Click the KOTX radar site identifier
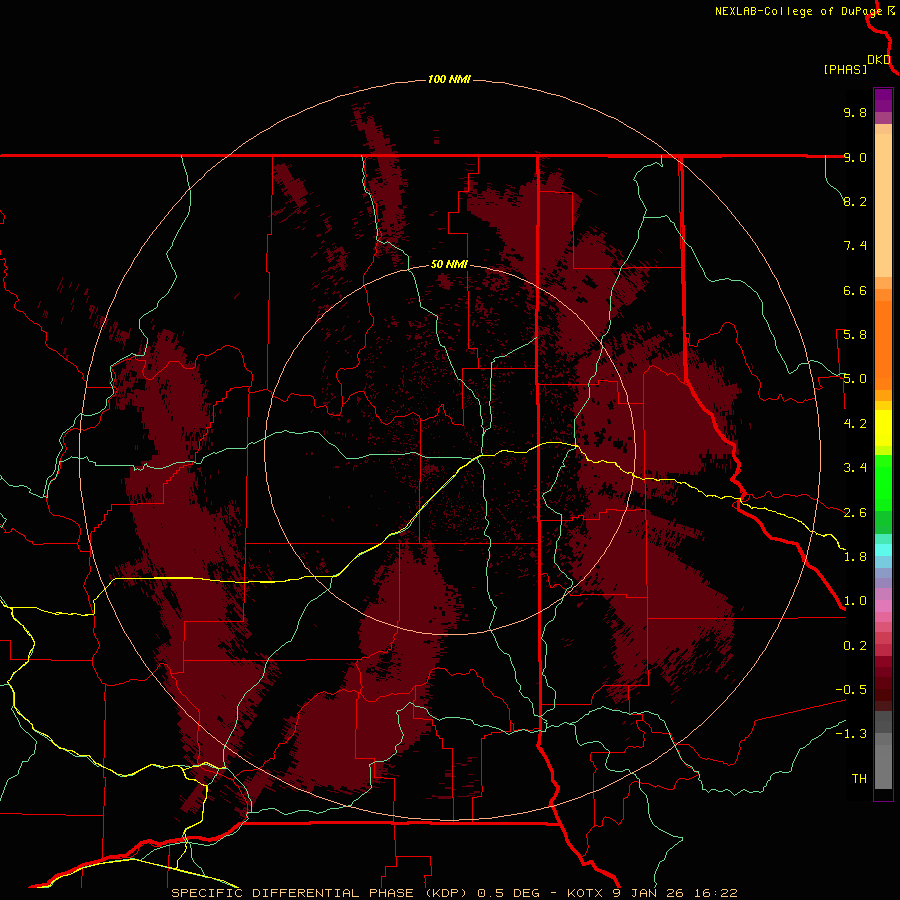The width and height of the screenshot is (900, 900). click(x=585, y=893)
